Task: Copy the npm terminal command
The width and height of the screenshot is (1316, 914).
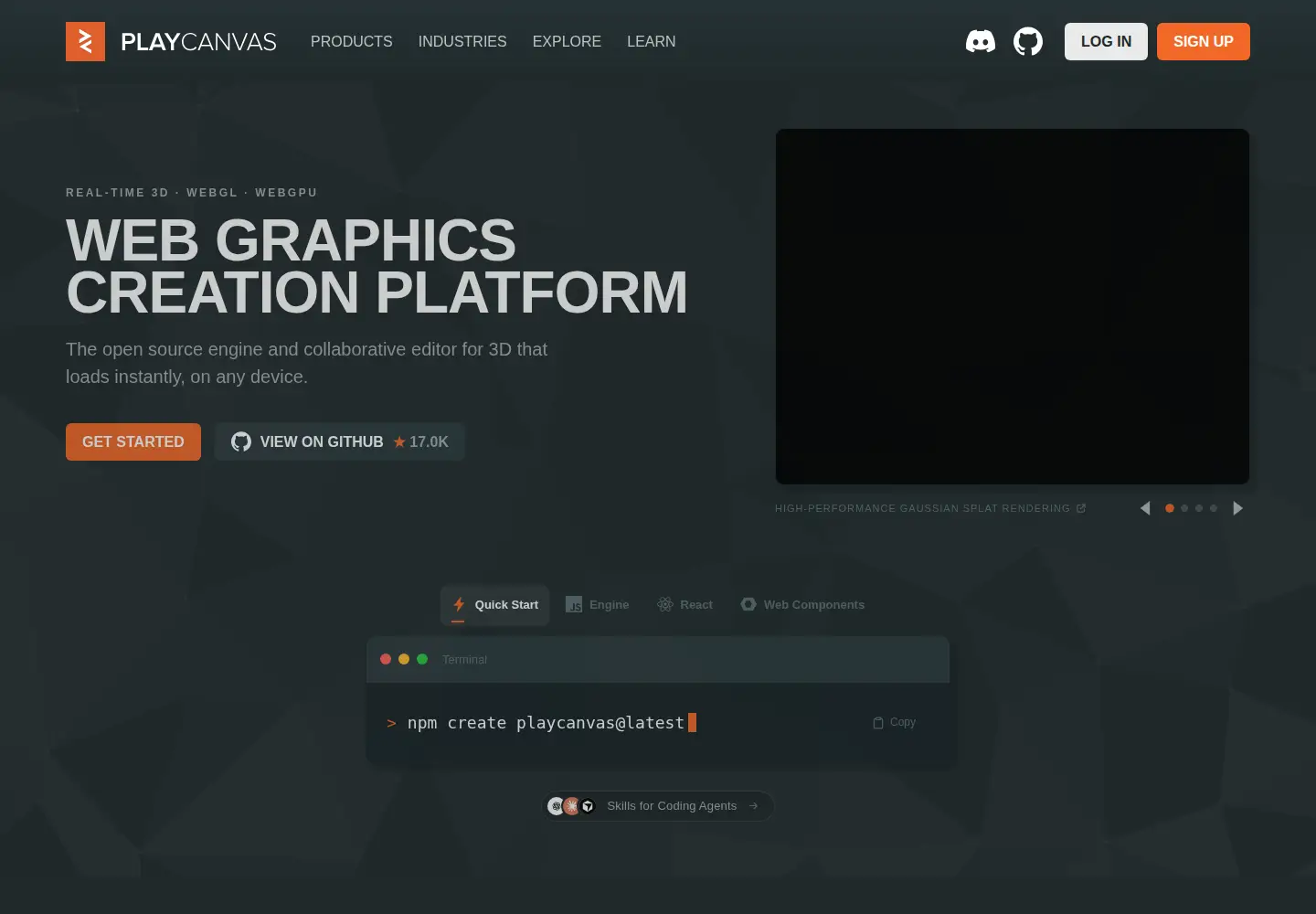Action: click(894, 722)
